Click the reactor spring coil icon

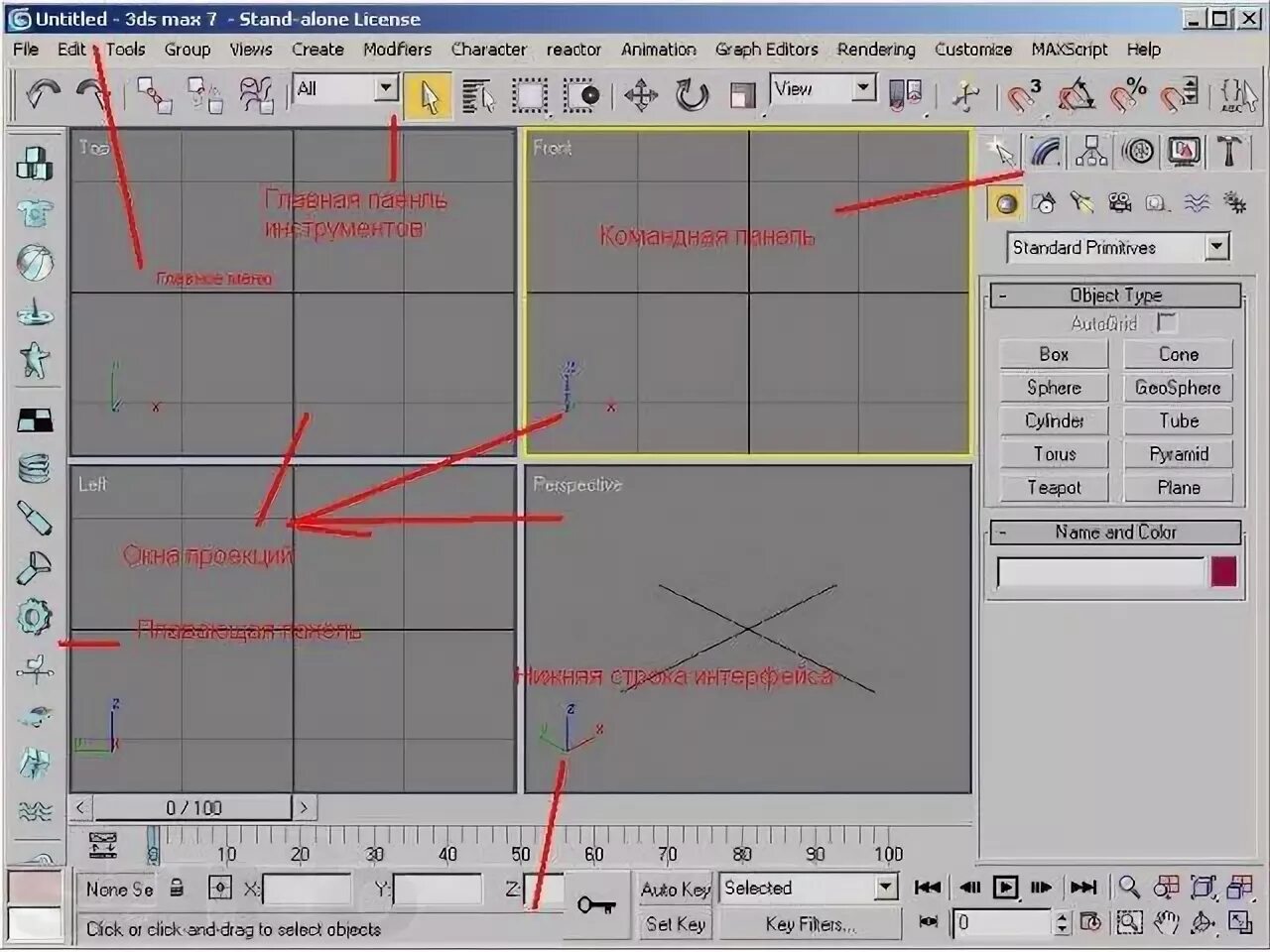click(35, 467)
